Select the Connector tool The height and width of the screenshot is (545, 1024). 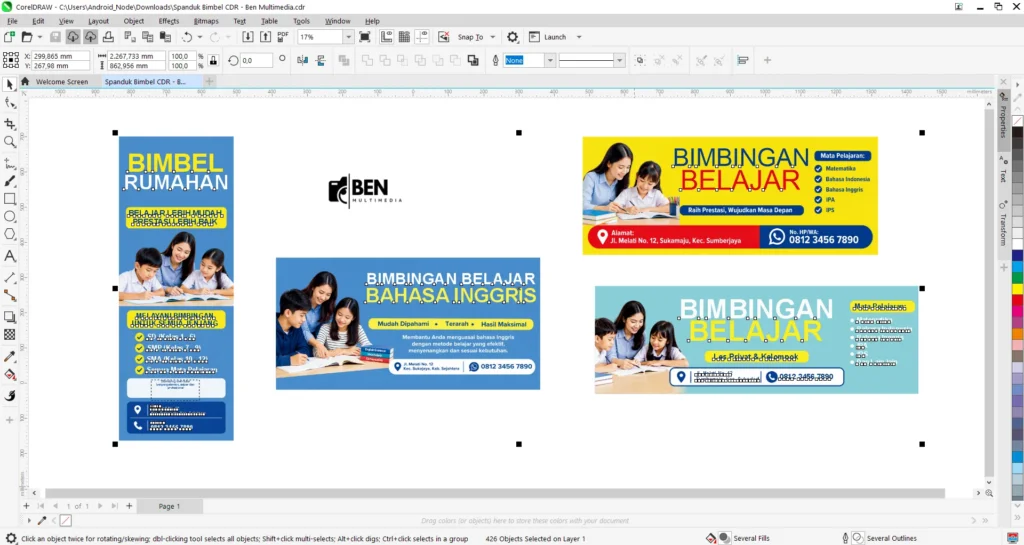pos(10,296)
